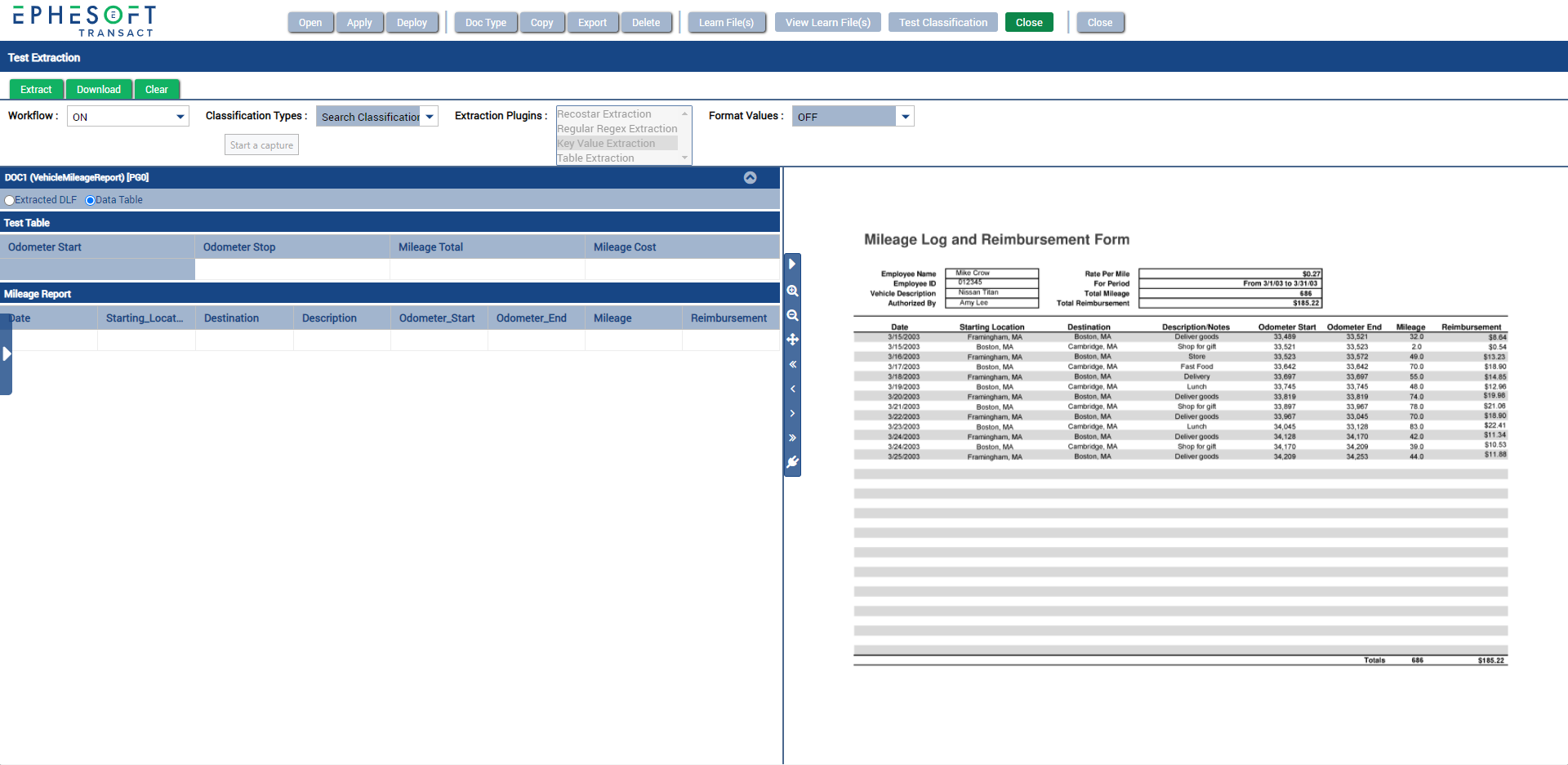Screen dimensions: 1568x765
Task: Go to previous page arrow
Action: (x=792, y=389)
